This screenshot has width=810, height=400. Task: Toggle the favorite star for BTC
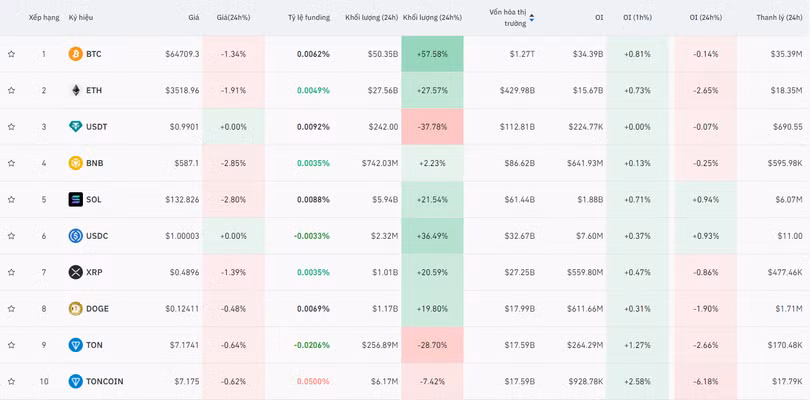pyautogui.click(x=11, y=54)
